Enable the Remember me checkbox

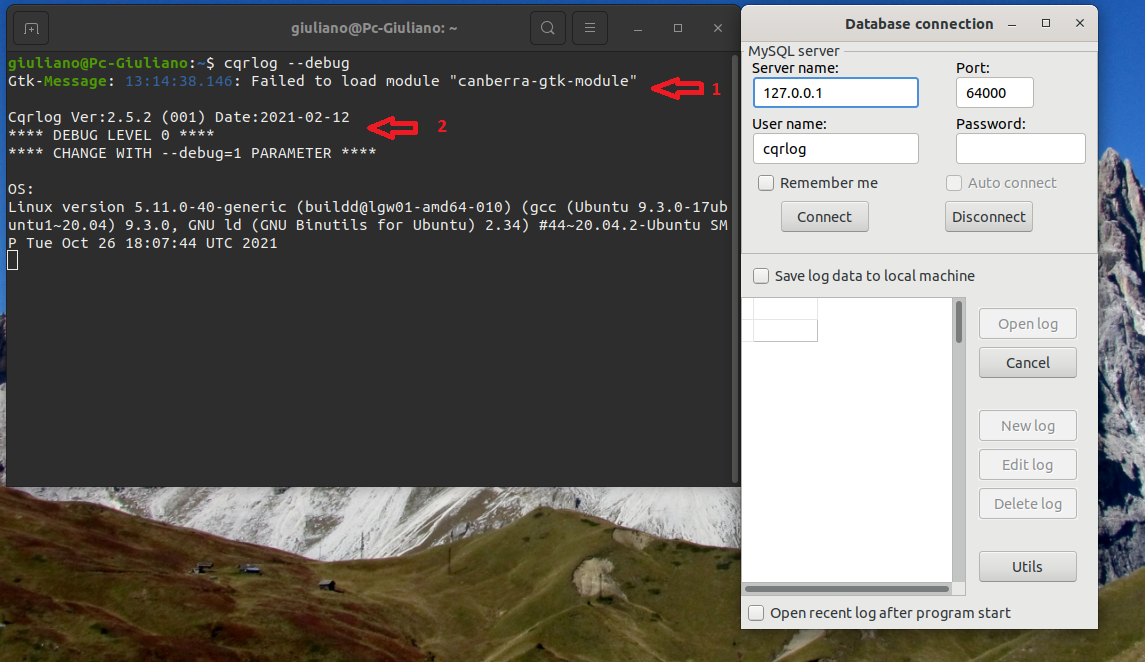[765, 182]
